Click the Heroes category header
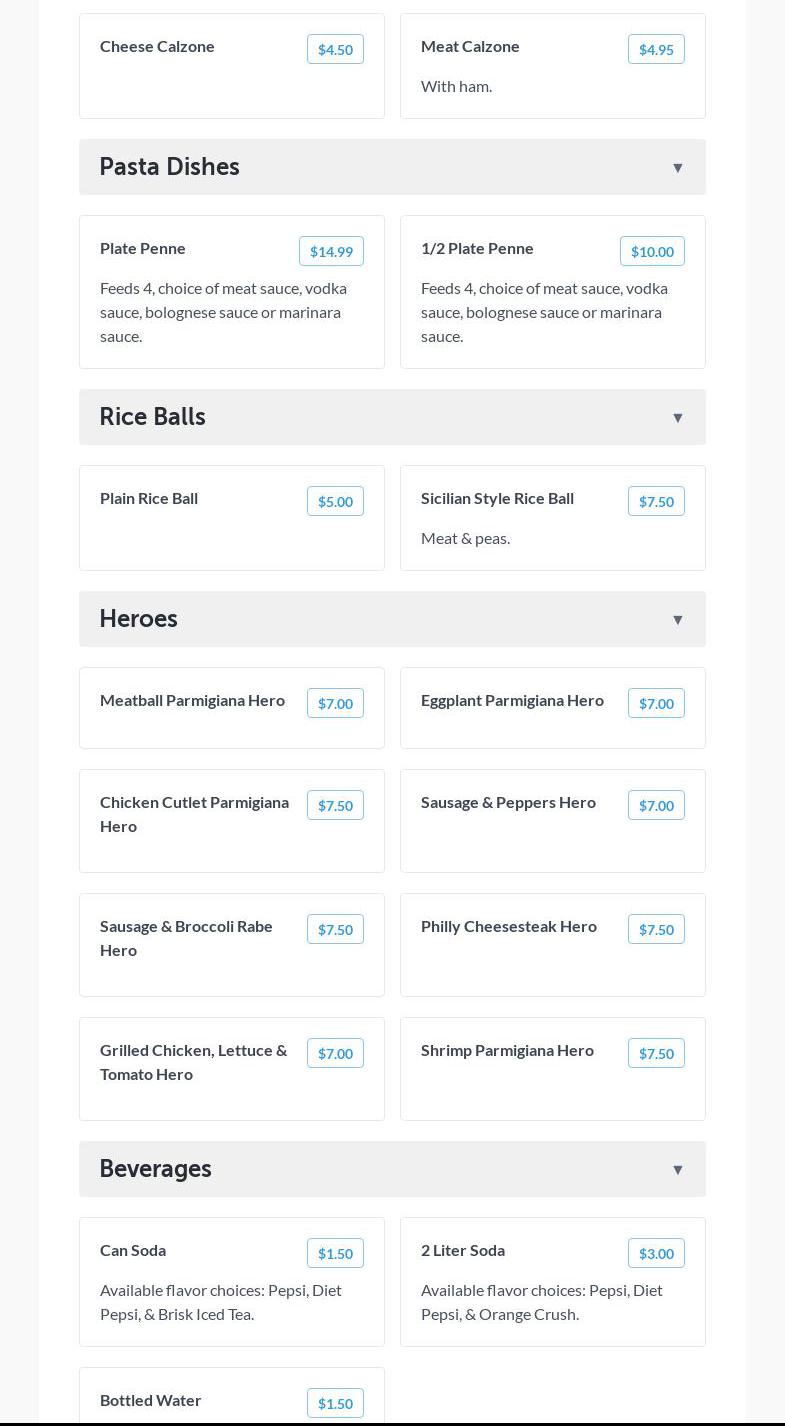The height and width of the screenshot is (1426, 785). pos(139,619)
